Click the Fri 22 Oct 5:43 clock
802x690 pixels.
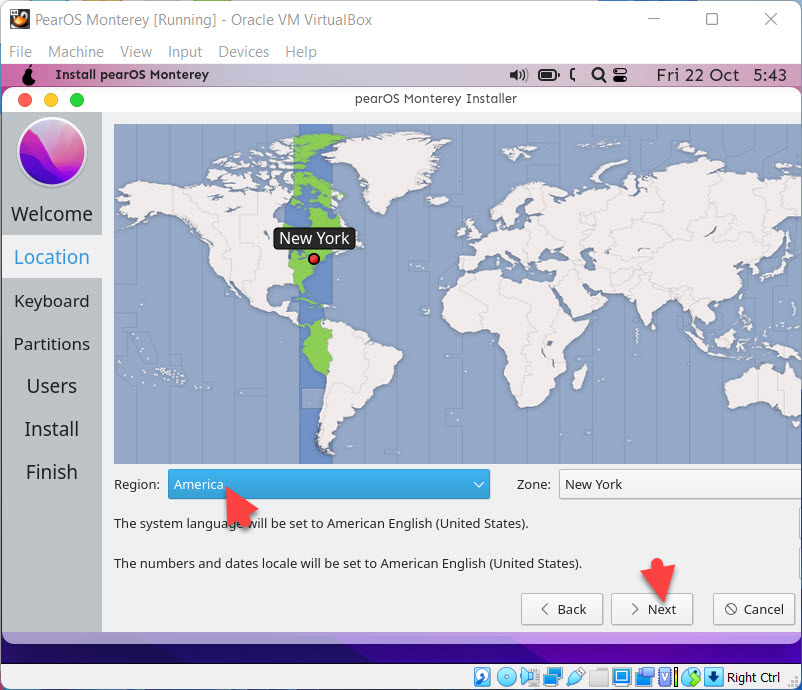tap(721, 75)
